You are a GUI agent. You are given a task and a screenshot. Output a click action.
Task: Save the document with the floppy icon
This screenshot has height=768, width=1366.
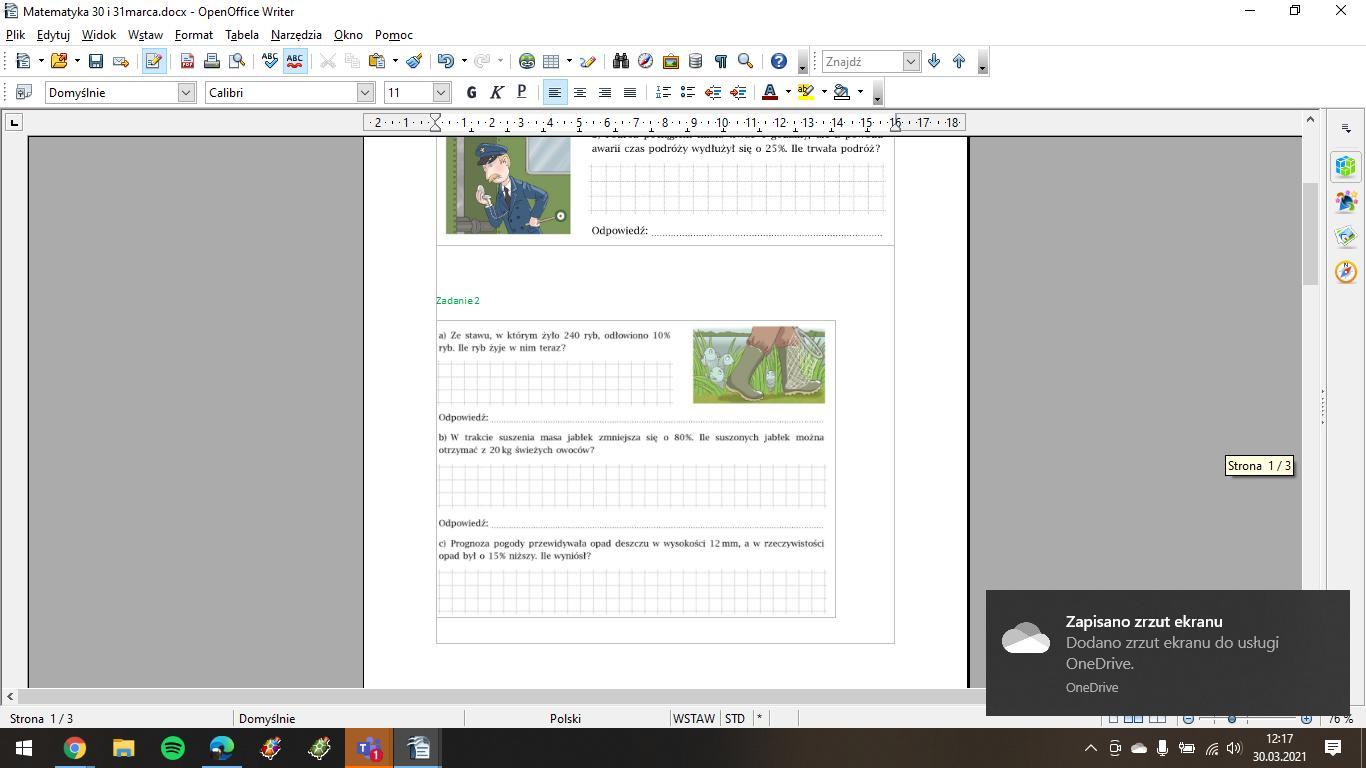tap(96, 61)
